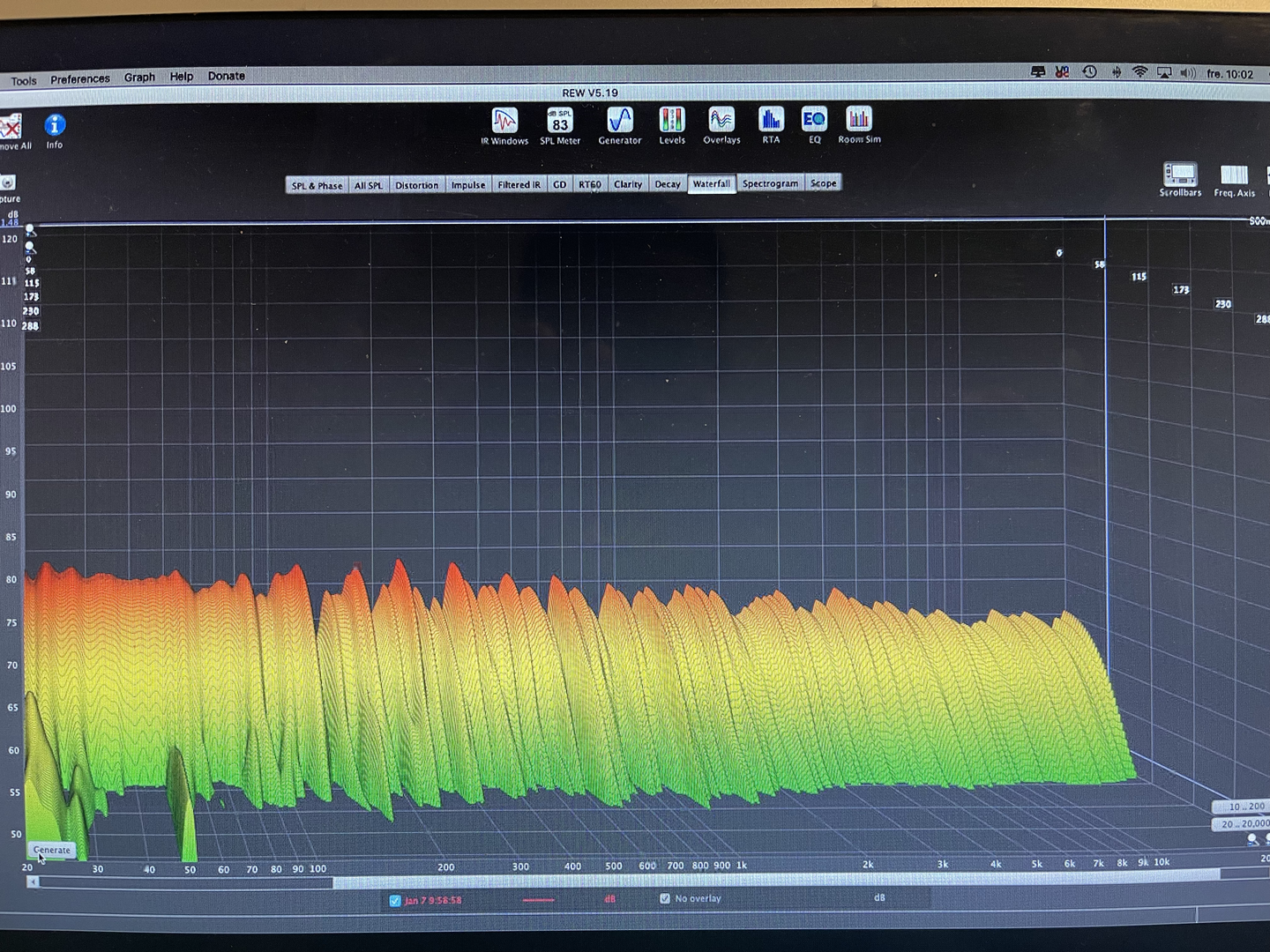Switch to the RT60 tab
The image size is (1270, 952).
pyautogui.click(x=589, y=184)
